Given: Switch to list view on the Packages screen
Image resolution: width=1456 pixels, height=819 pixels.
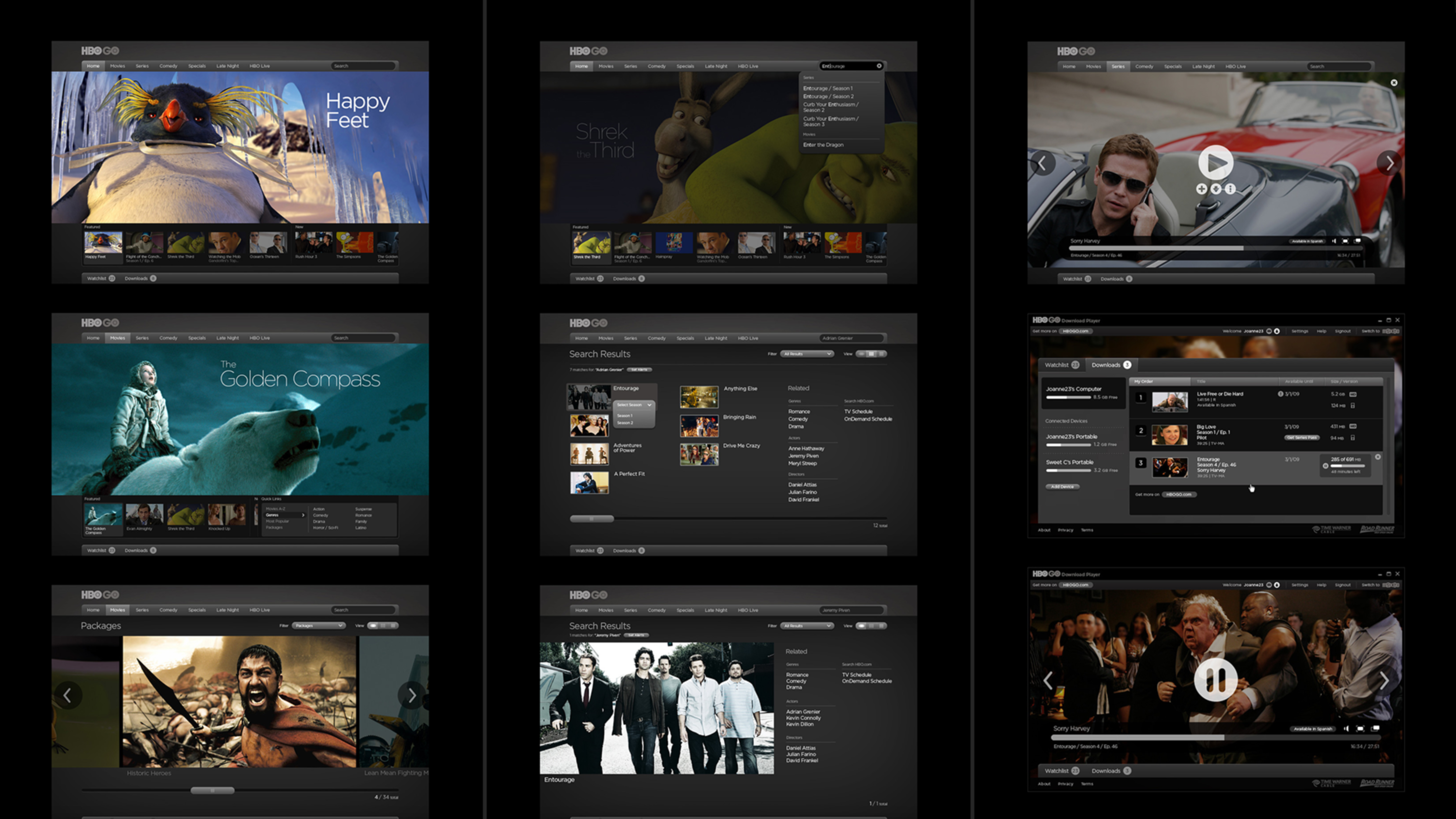Looking at the screenshot, I should 394,626.
